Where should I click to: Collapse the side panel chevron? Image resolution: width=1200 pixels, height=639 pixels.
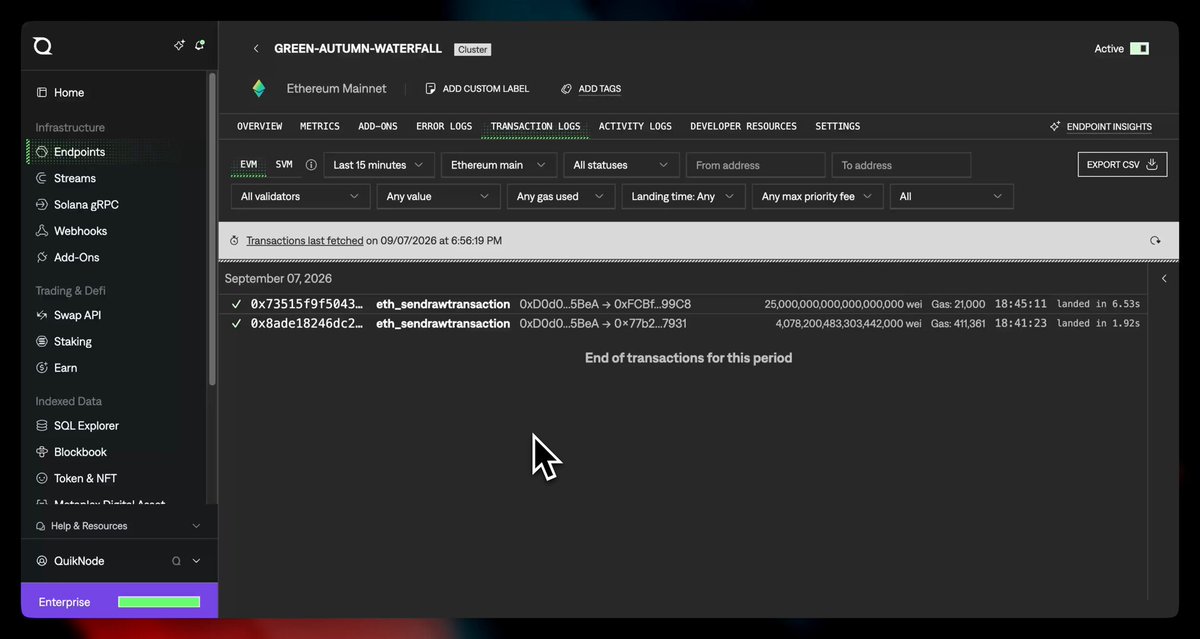(x=1164, y=279)
